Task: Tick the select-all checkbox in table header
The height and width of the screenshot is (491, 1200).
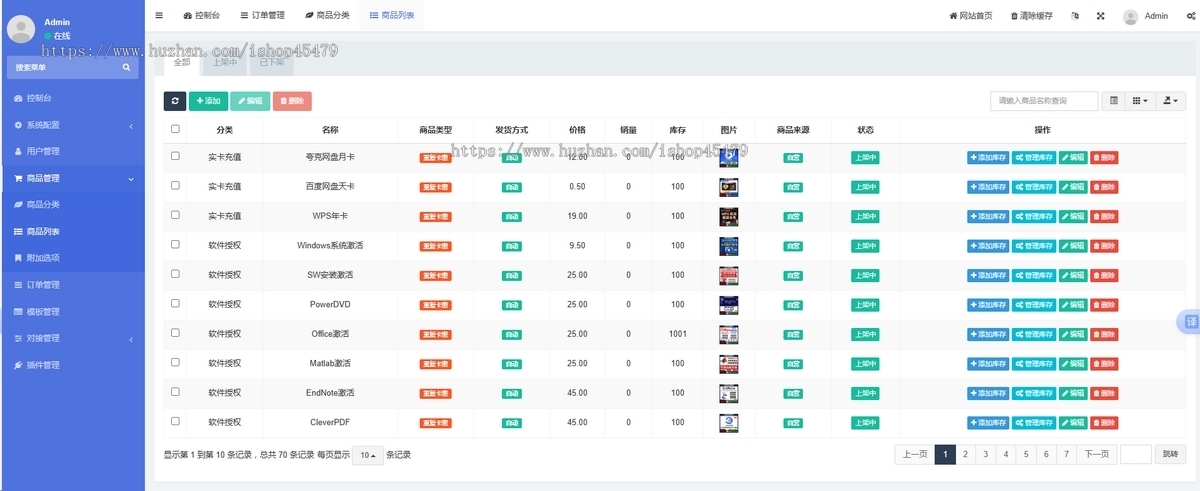Action: [x=176, y=129]
